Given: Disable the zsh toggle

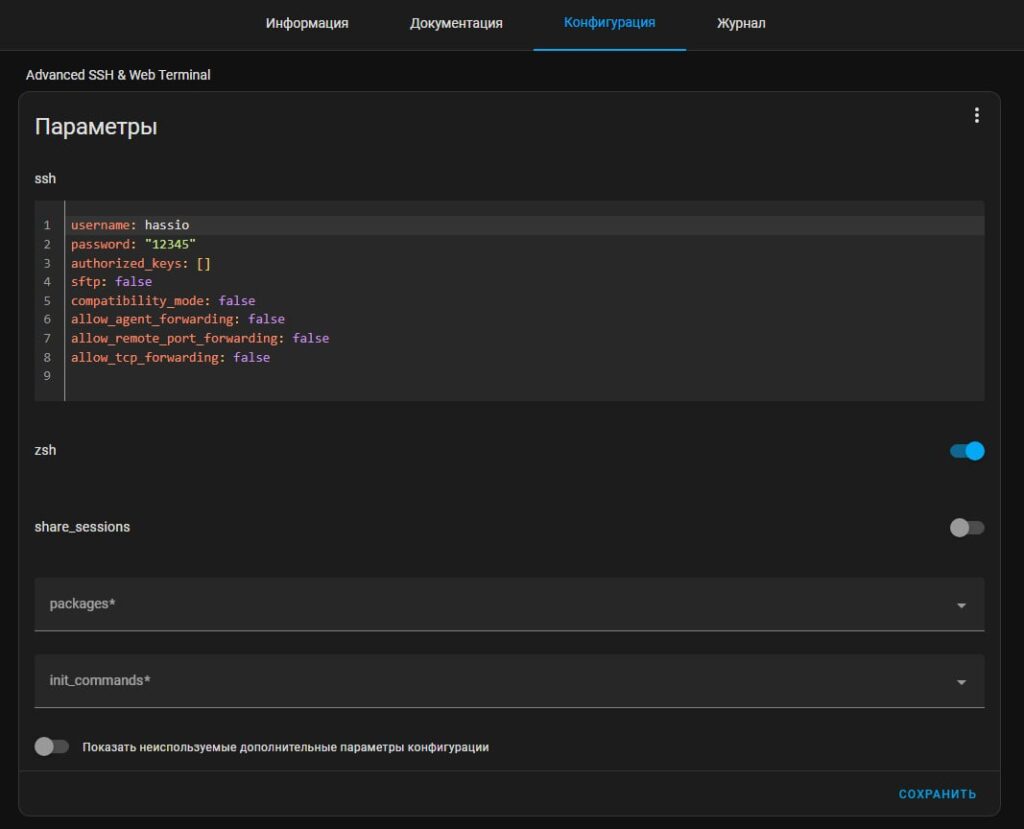Looking at the screenshot, I should point(967,451).
